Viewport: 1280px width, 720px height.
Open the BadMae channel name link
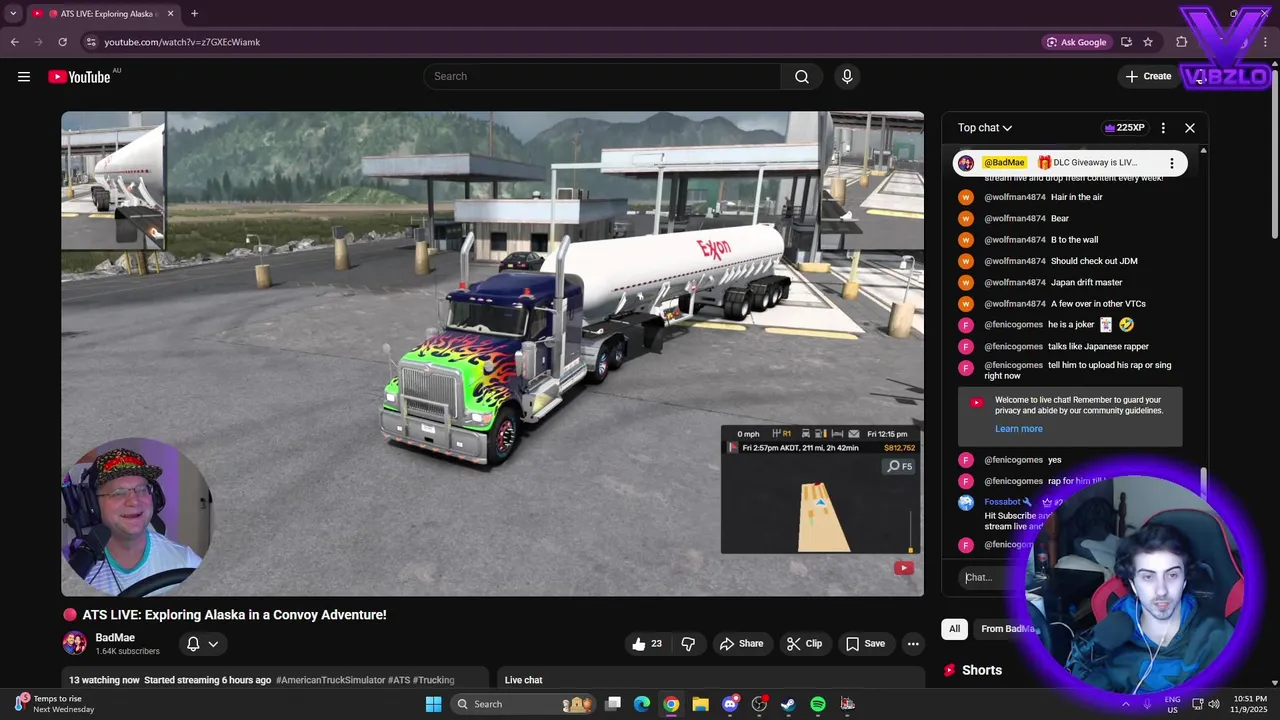pyautogui.click(x=115, y=638)
